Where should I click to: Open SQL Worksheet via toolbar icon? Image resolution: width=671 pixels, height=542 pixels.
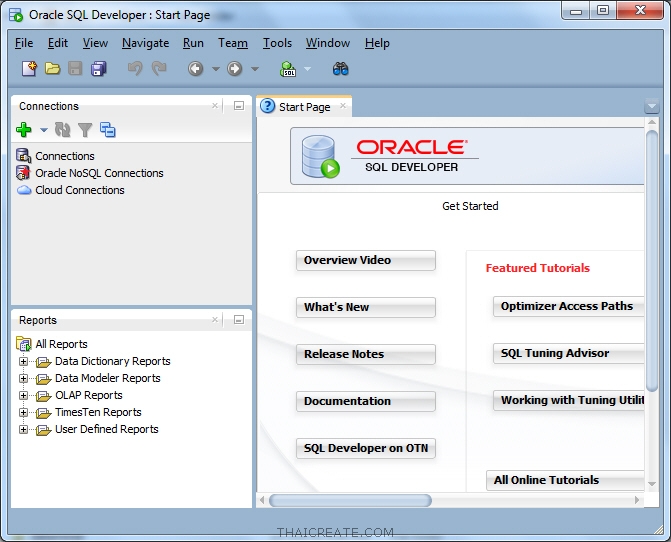tap(288, 69)
